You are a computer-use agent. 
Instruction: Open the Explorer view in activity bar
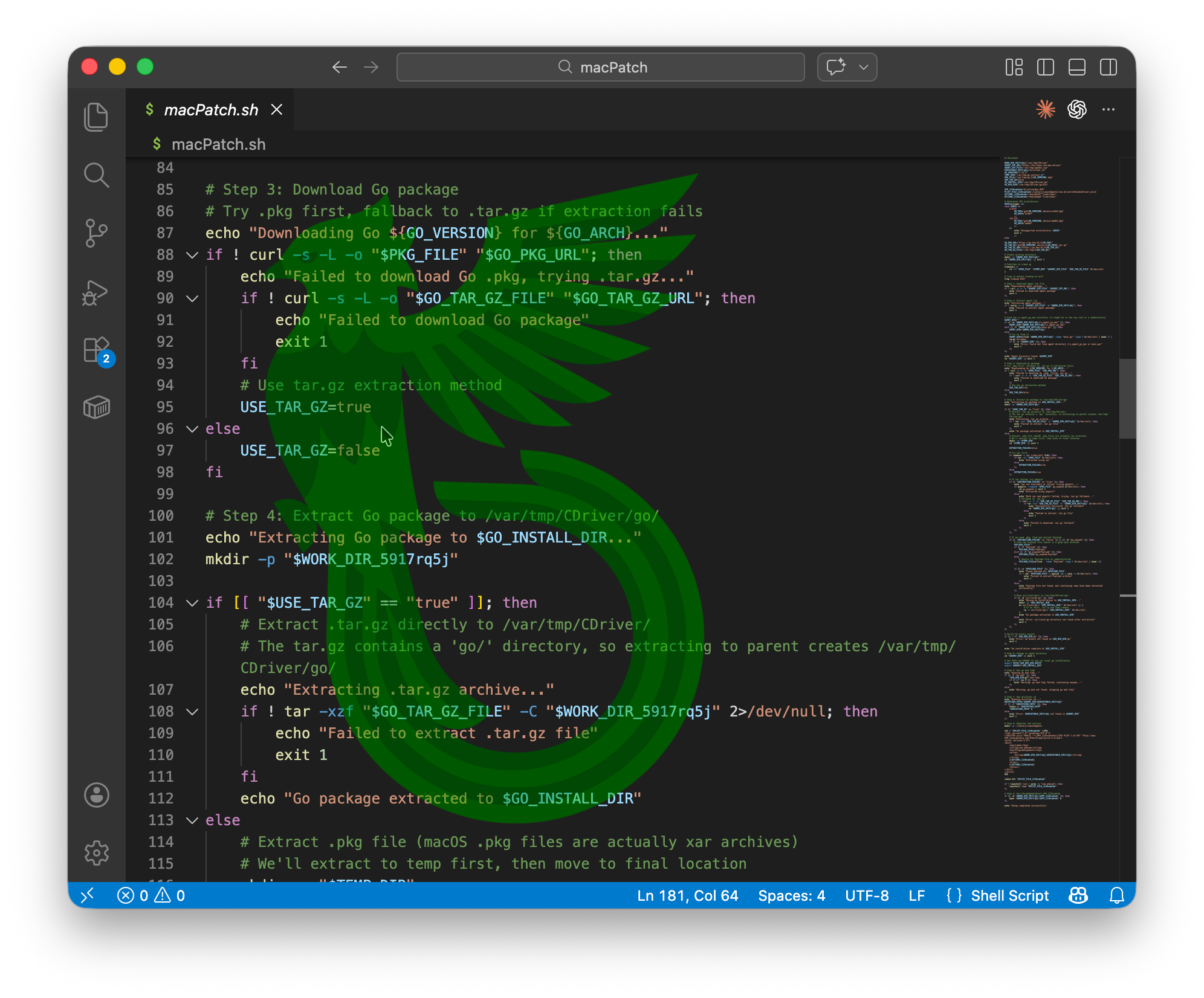96,117
